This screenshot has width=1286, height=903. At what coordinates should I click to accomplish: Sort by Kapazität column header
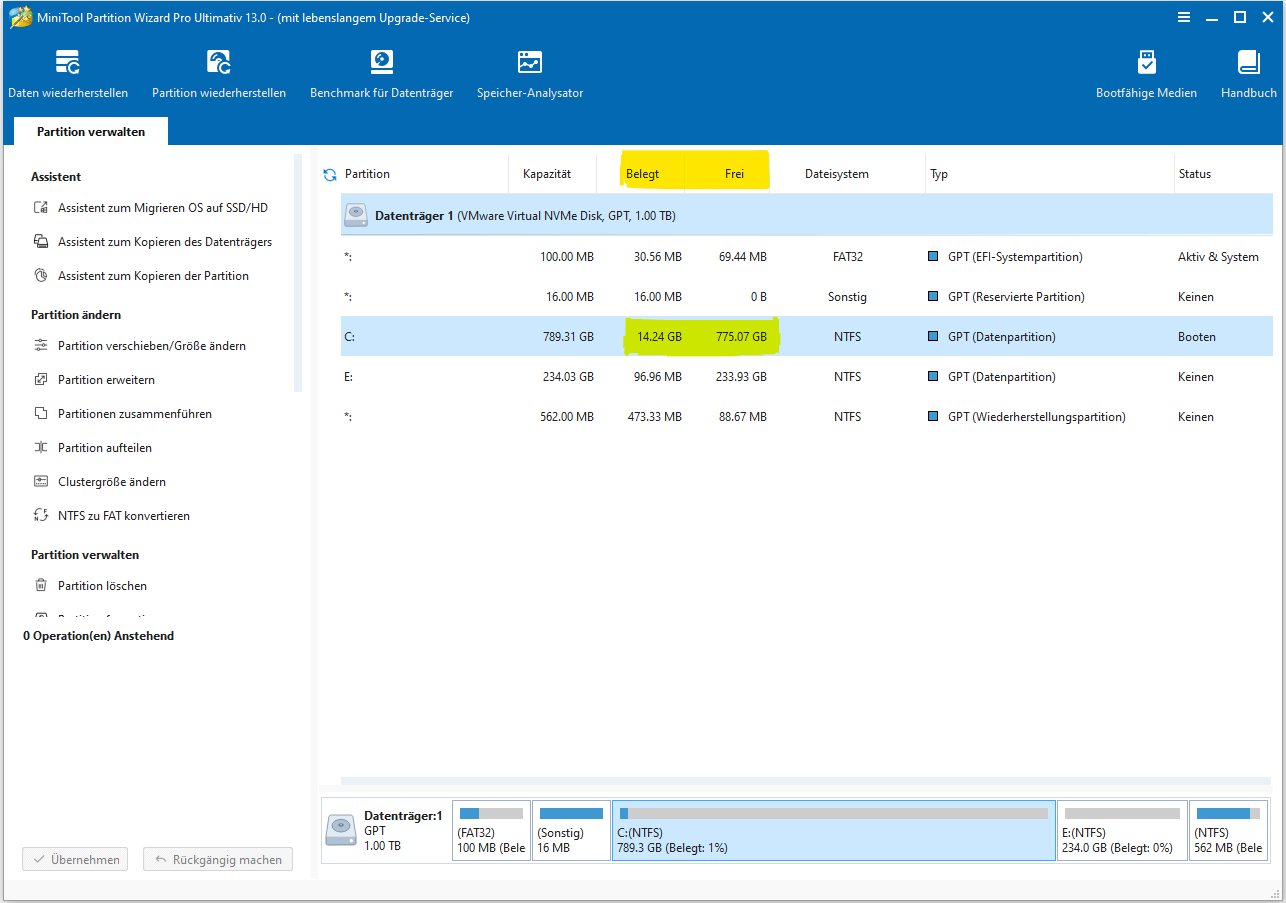click(547, 174)
